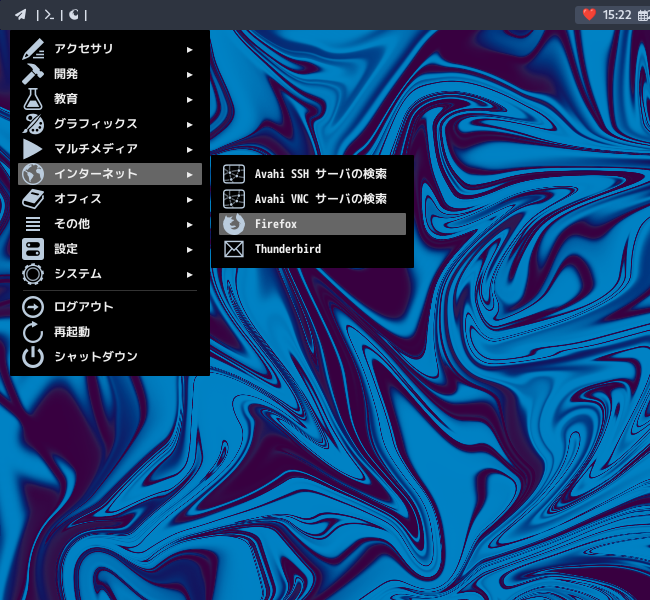Click the 教育 flask icon
650x600 pixels.
pos(33,99)
